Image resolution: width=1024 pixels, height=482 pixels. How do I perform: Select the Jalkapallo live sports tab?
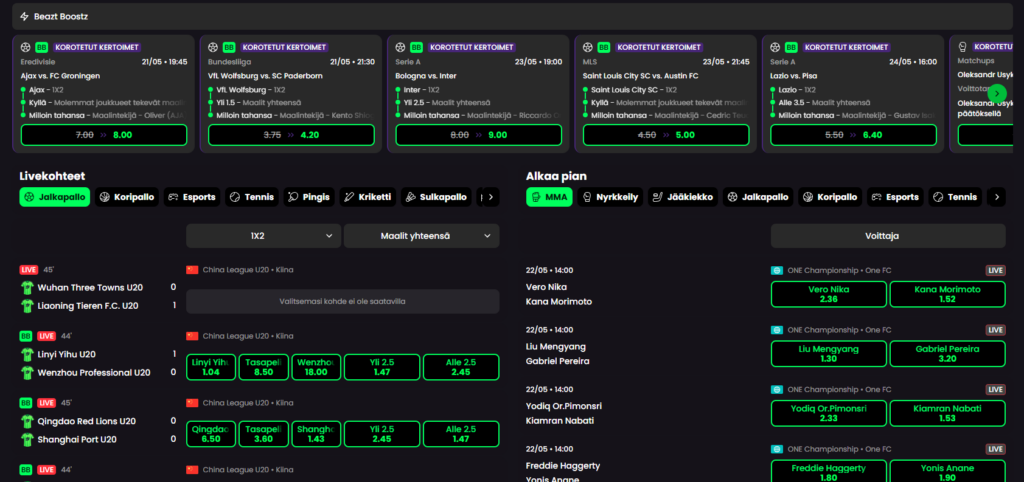55,197
